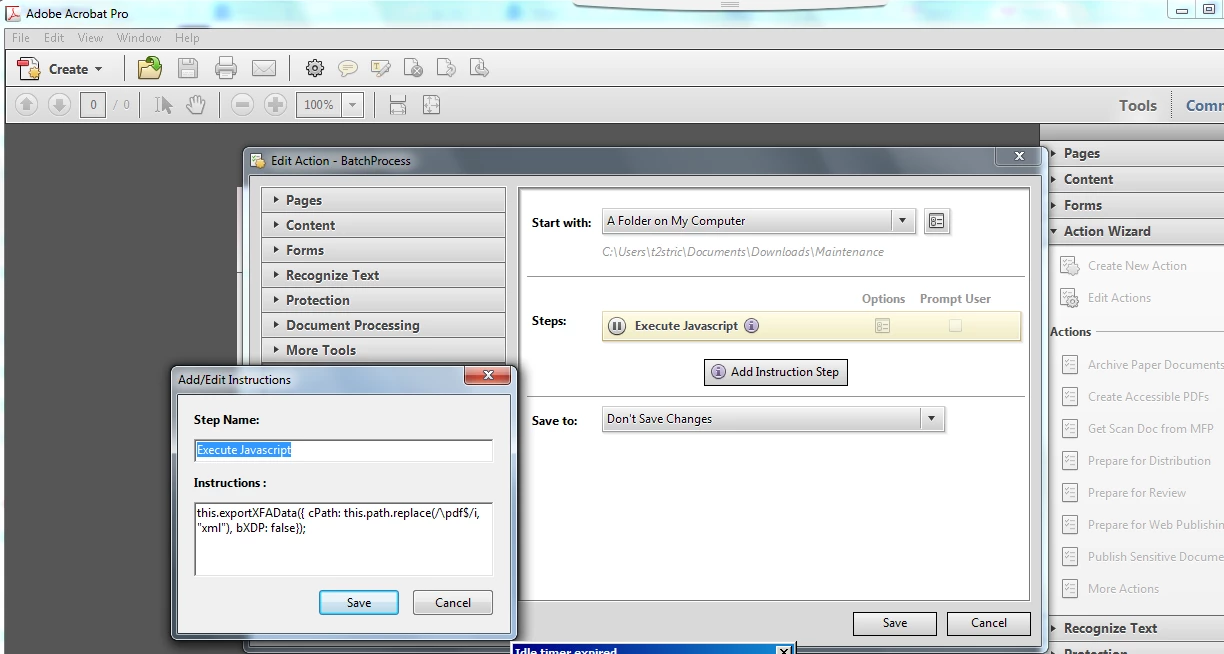Click the Save floppy disk icon
Viewport: 1224px width, 654px height.
pyautogui.click(x=188, y=68)
